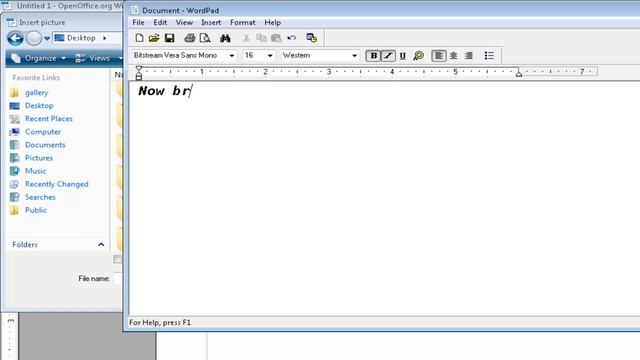Toggle Underline formatting button
Viewport: 640px width, 360px height.
pyautogui.click(x=403, y=56)
